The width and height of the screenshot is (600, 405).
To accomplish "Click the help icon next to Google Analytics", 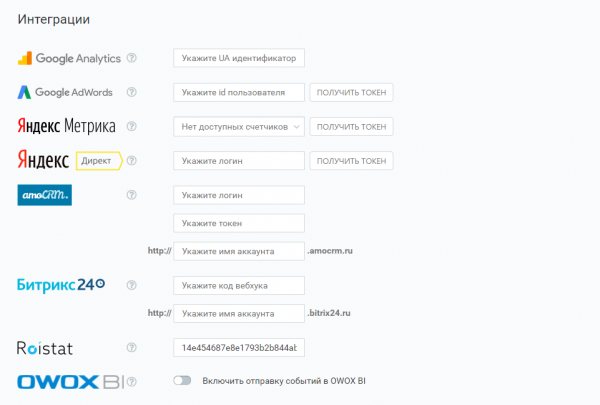I will click(132, 58).
